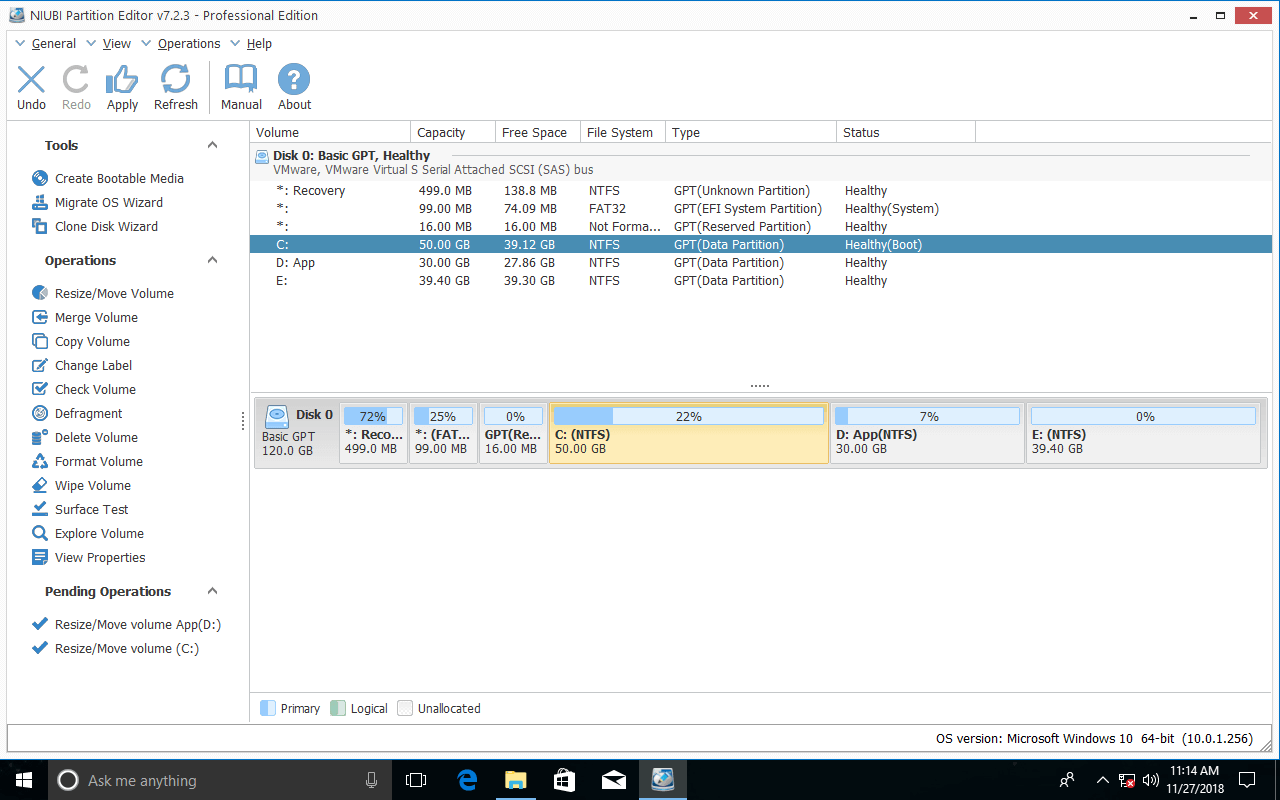Sort by the Capacity column header
This screenshot has width=1280, height=800.
coord(453,132)
